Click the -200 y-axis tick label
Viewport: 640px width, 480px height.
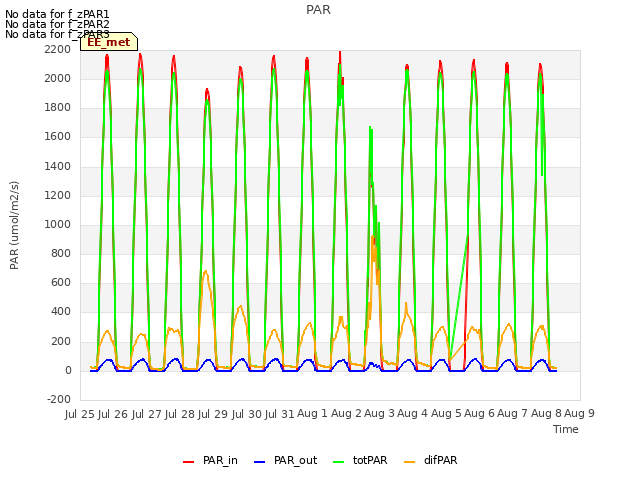tap(59, 400)
